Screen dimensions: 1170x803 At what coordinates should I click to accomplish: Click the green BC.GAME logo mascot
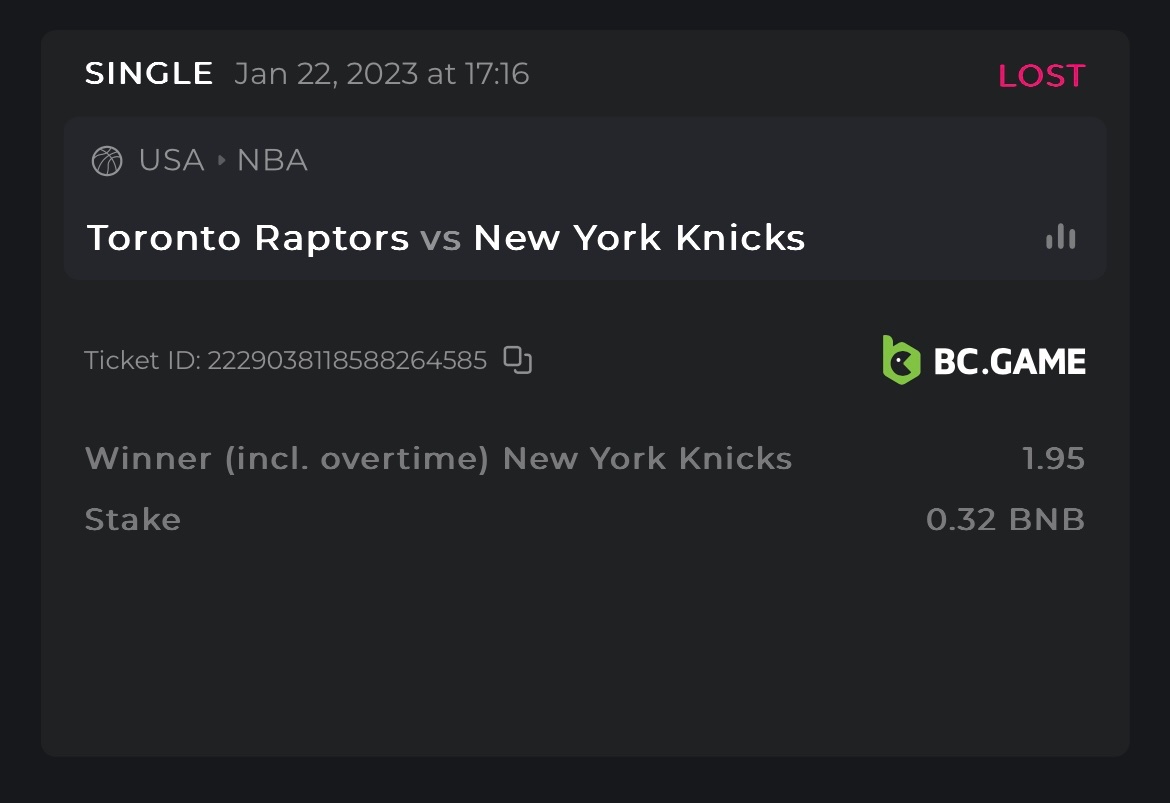point(900,360)
